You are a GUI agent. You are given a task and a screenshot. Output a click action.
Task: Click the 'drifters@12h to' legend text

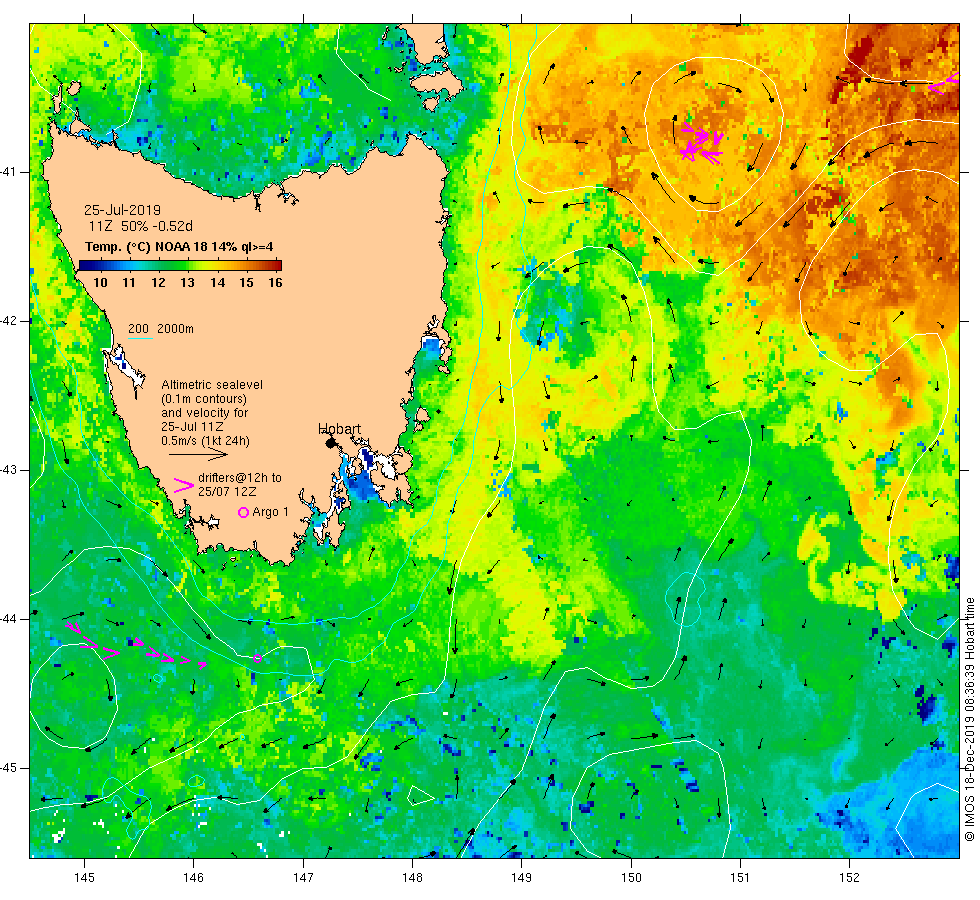240,478
